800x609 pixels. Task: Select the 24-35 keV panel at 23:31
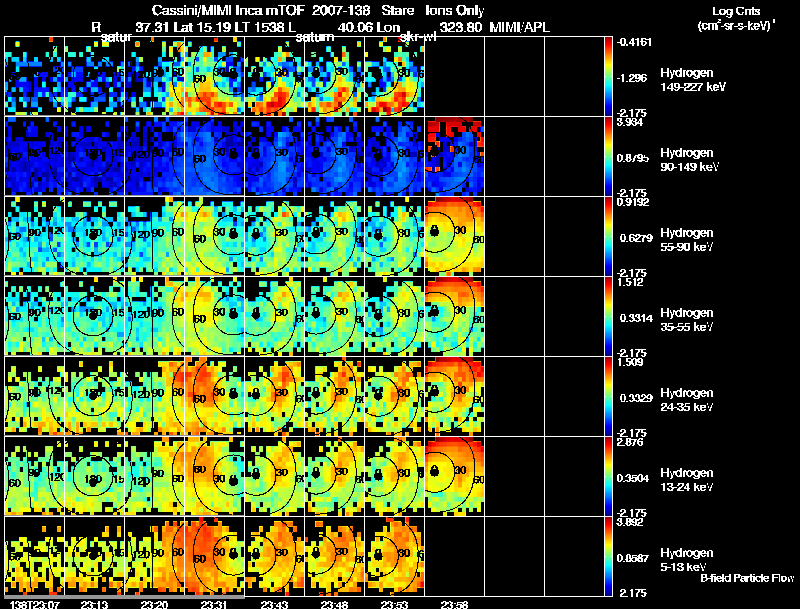click(x=215, y=396)
